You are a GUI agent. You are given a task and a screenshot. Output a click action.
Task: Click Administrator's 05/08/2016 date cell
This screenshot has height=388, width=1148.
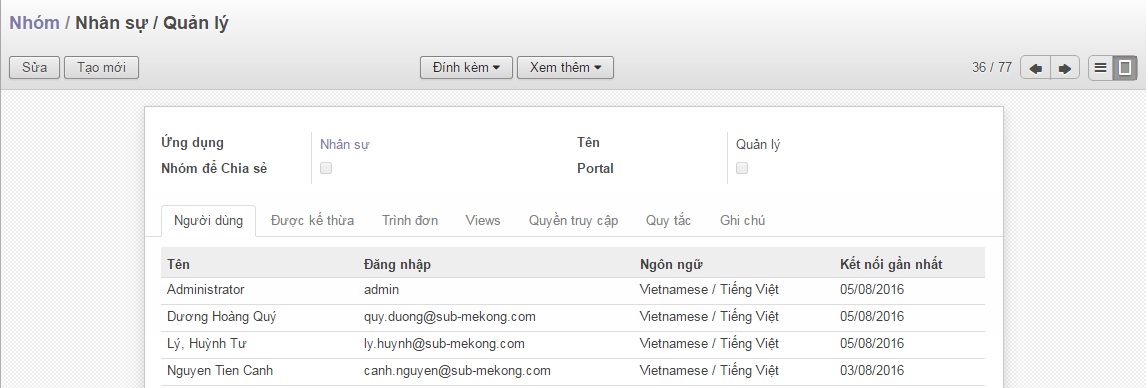(872, 290)
